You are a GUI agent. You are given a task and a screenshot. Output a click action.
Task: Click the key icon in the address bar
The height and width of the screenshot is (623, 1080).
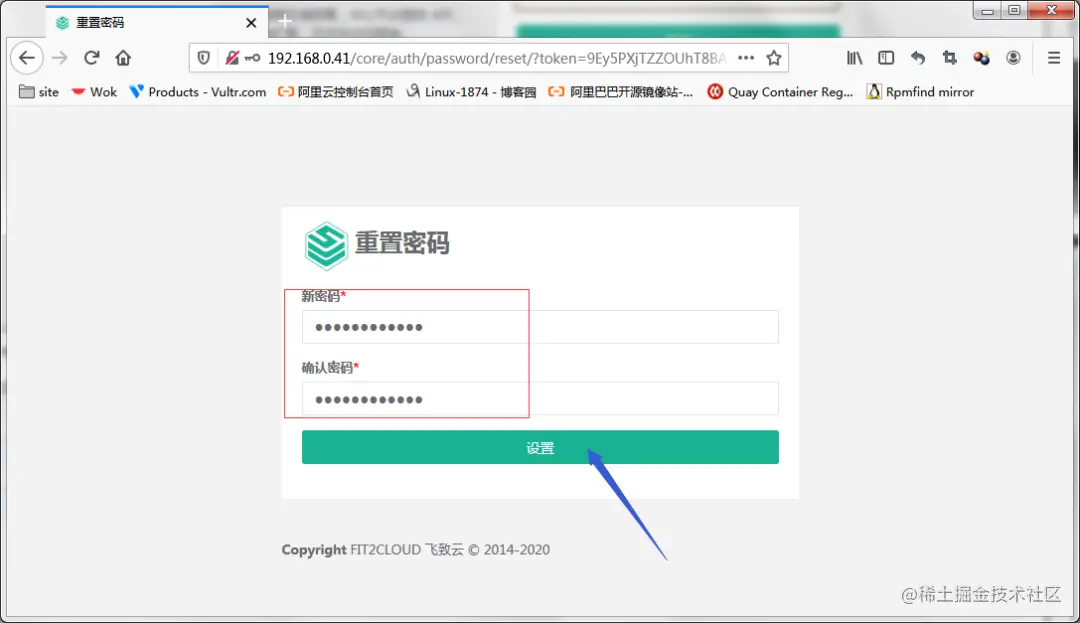tap(252, 58)
